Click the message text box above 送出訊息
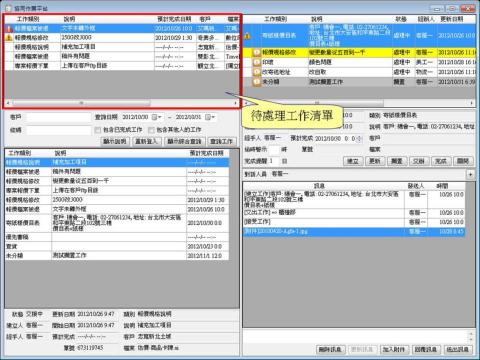The width and height of the screenshot is (480, 360). 356,336
